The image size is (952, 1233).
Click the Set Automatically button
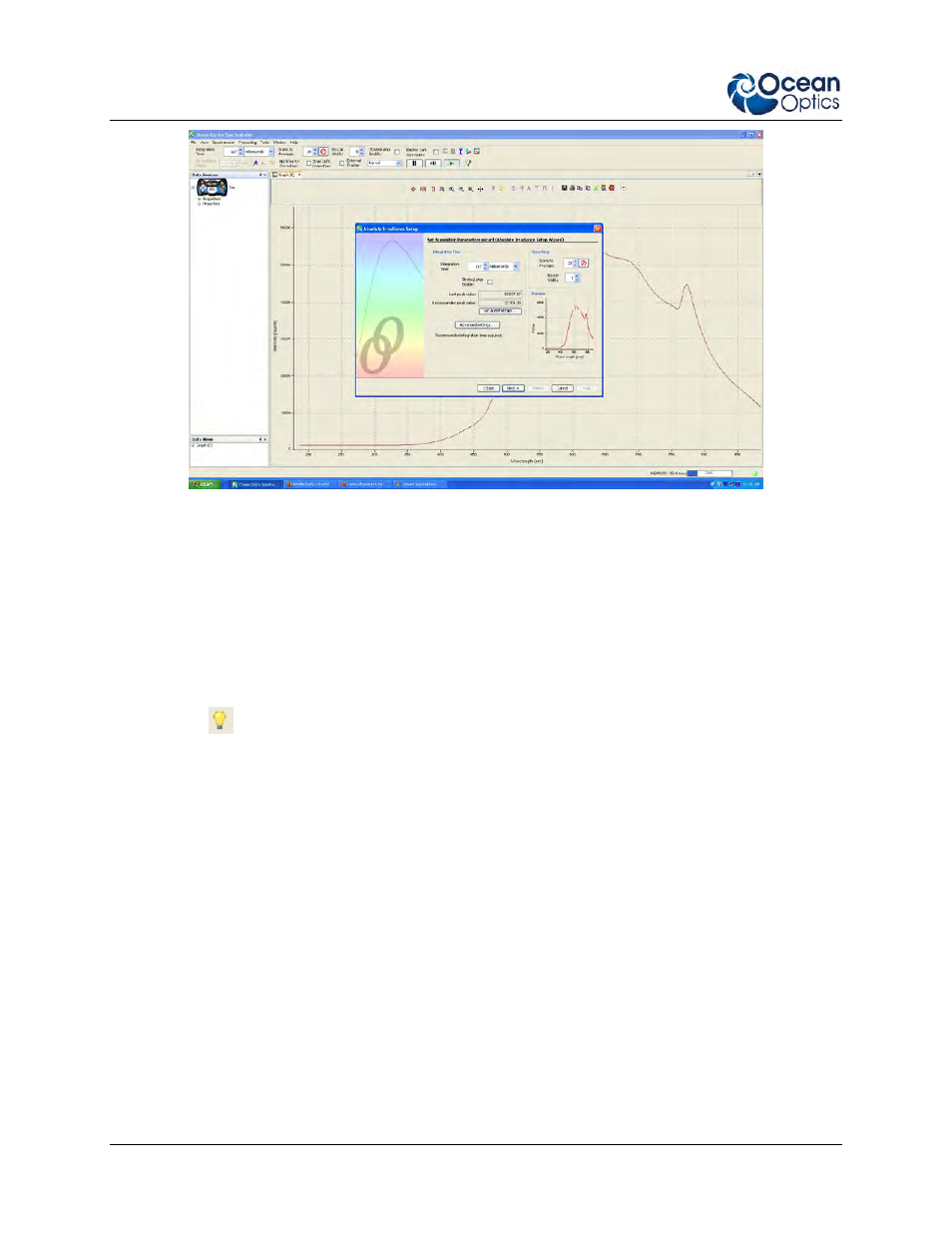click(500, 311)
